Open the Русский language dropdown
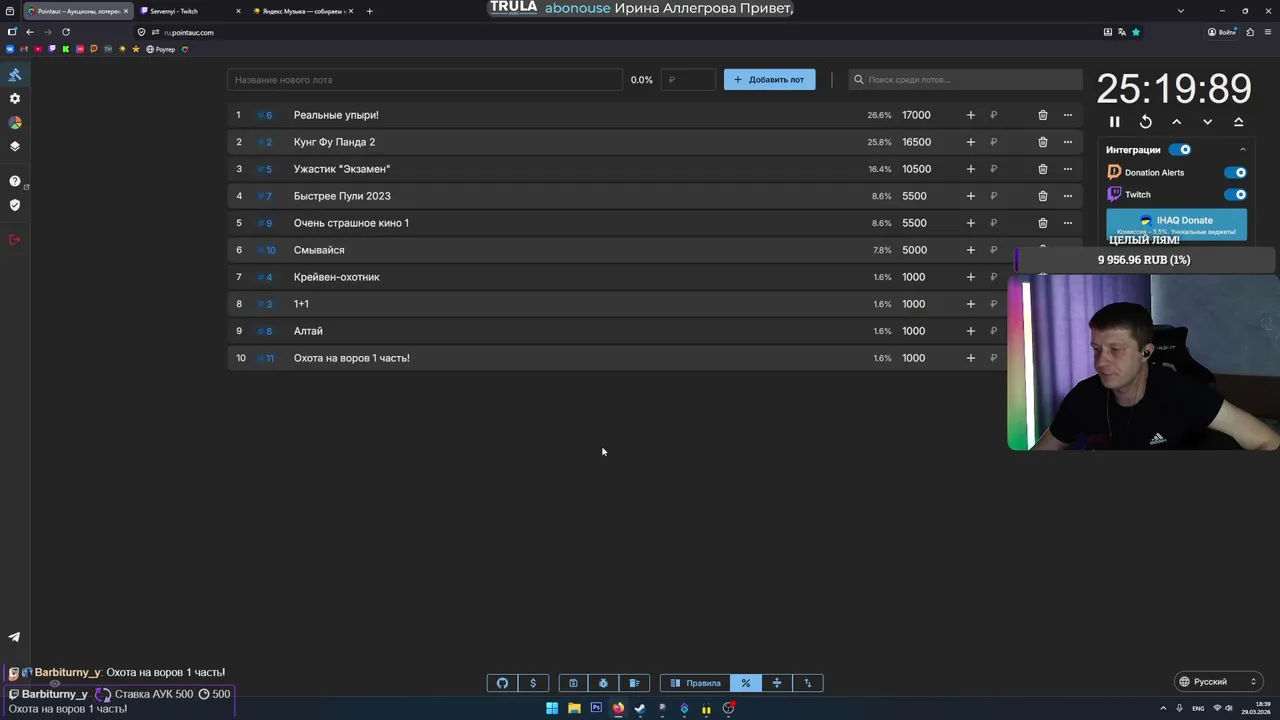Viewport: 1280px width, 720px height. pyautogui.click(x=1218, y=682)
